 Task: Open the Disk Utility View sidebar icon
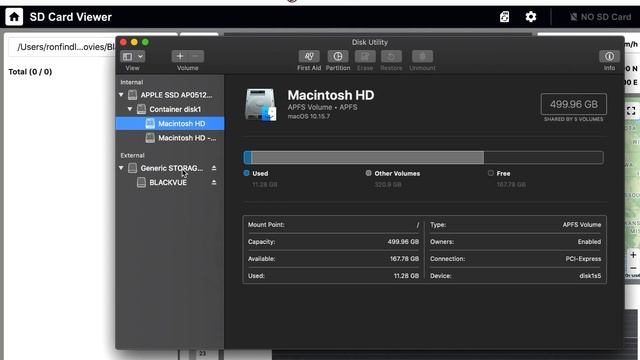pyautogui.click(x=128, y=56)
